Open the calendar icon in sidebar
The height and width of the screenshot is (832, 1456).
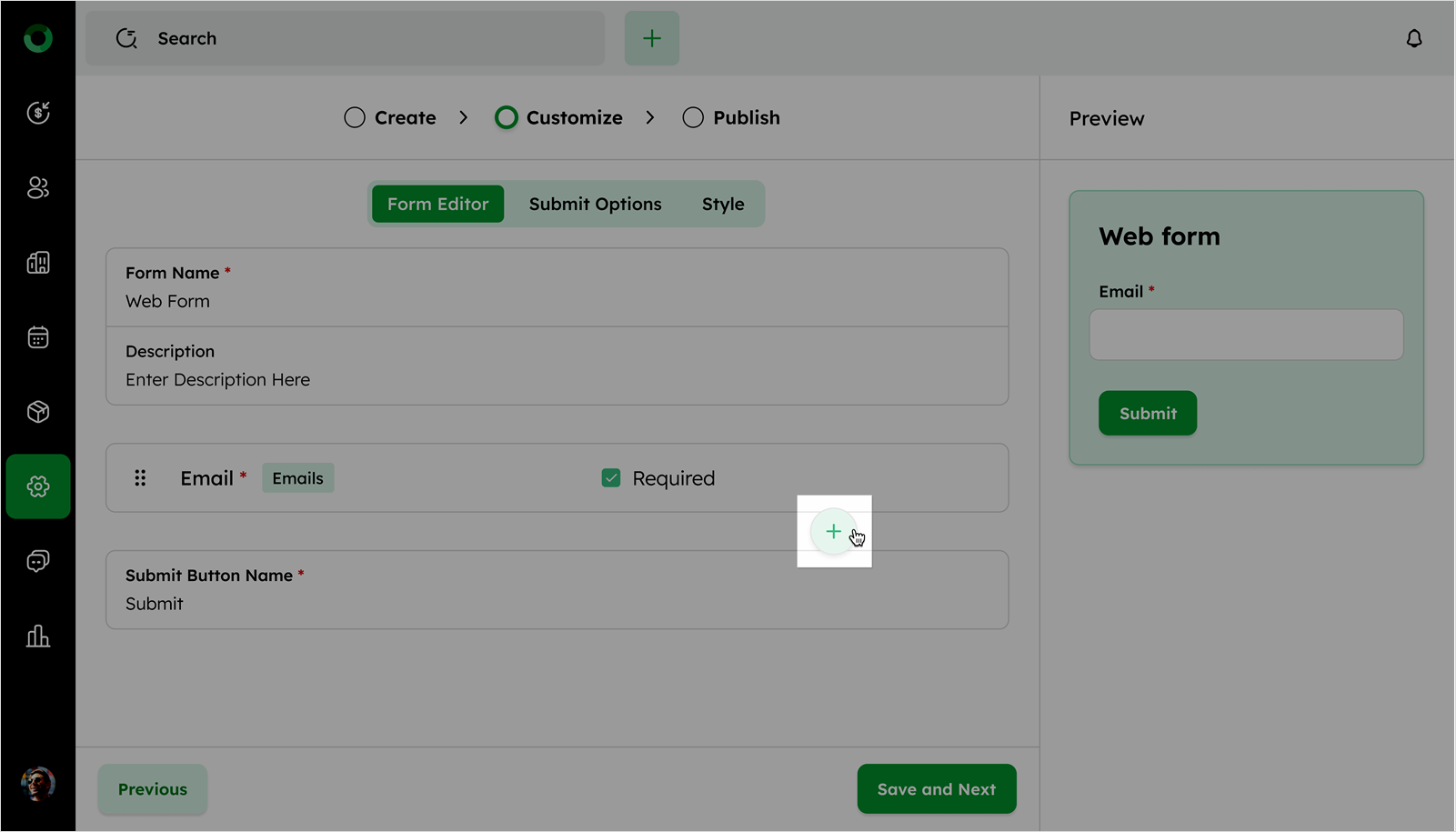tap(38, 337)
